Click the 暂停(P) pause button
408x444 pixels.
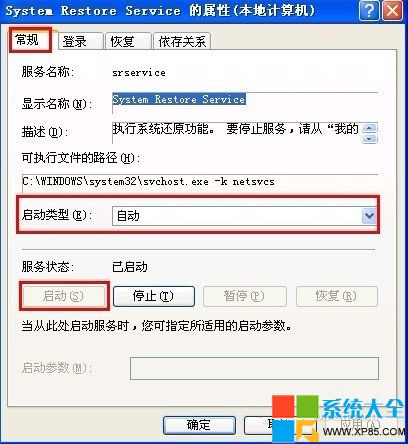pos(245,296)
